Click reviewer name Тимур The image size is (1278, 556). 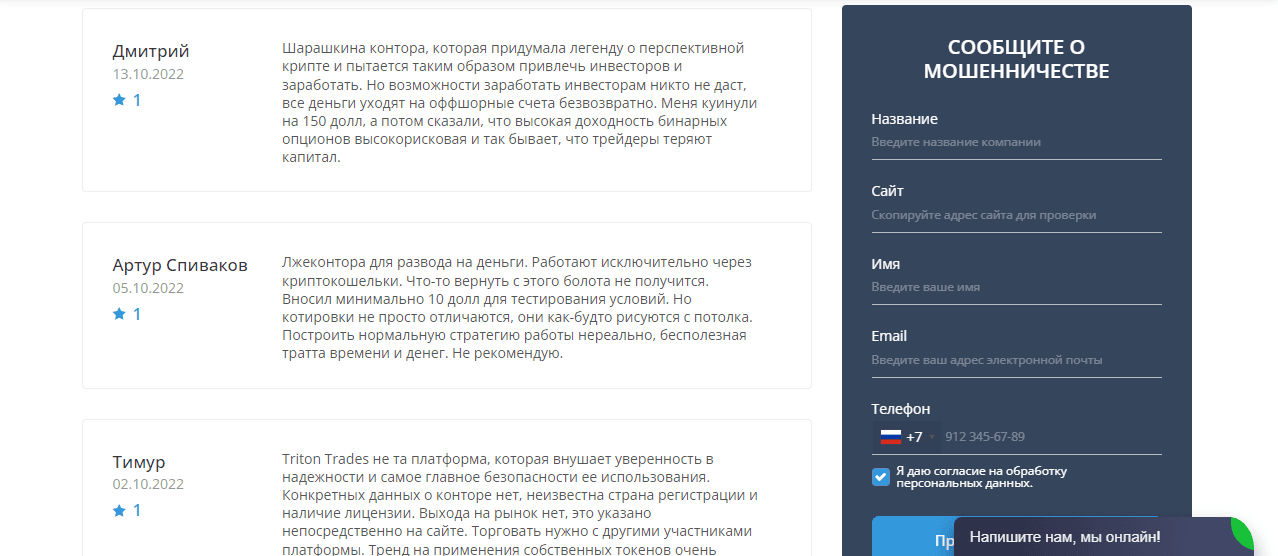[139, 462]
